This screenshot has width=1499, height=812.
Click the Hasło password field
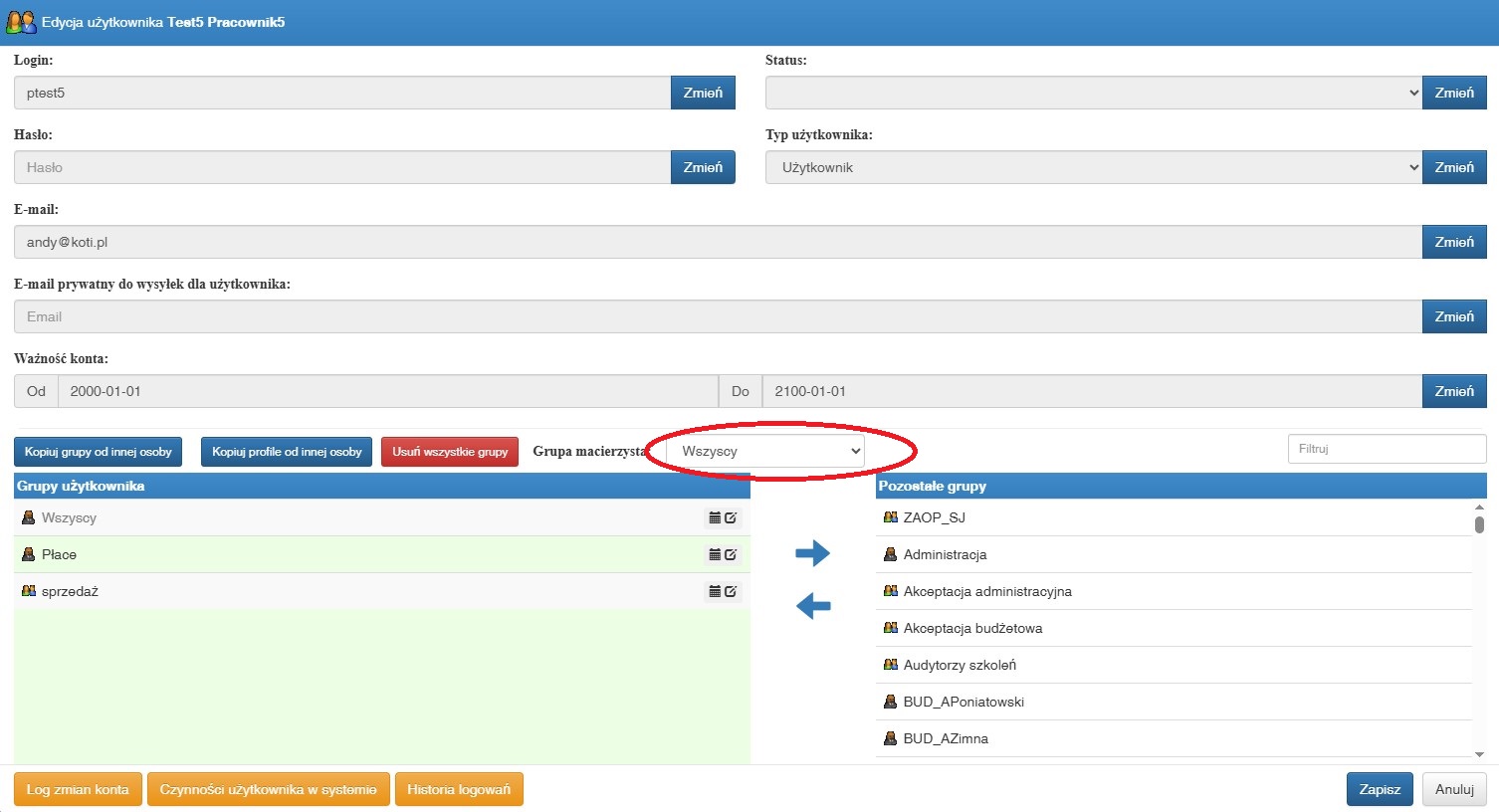pyautogui.click(x=342, y=167)
